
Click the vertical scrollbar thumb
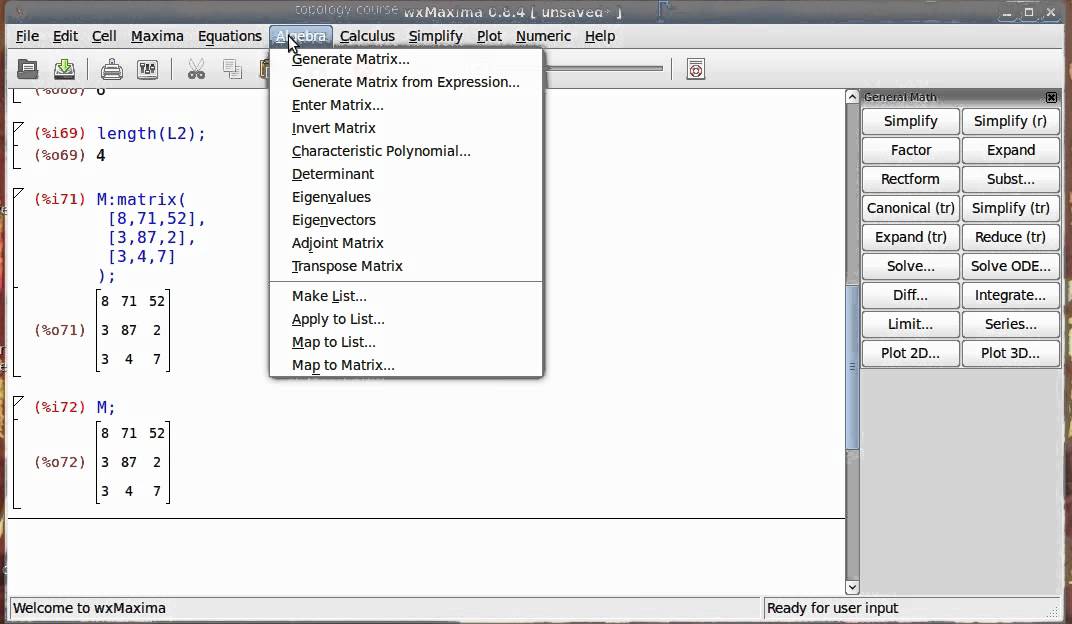[x=852, y=366]
